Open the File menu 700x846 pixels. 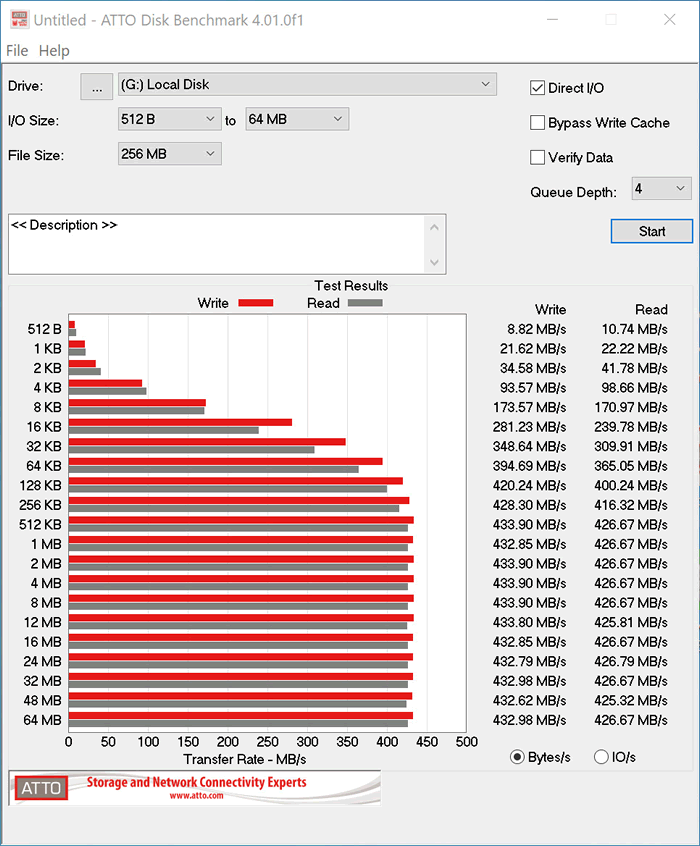coord(17,51)
